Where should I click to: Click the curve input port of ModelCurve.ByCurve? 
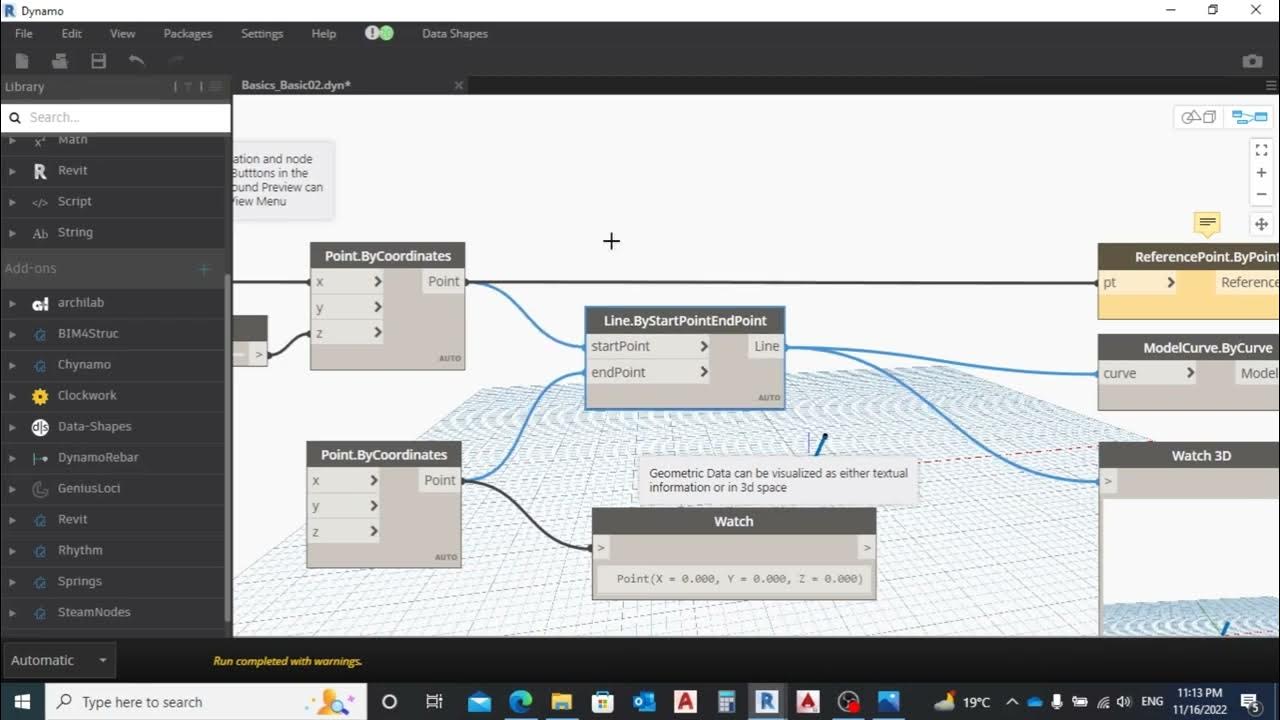[1149, 373]
